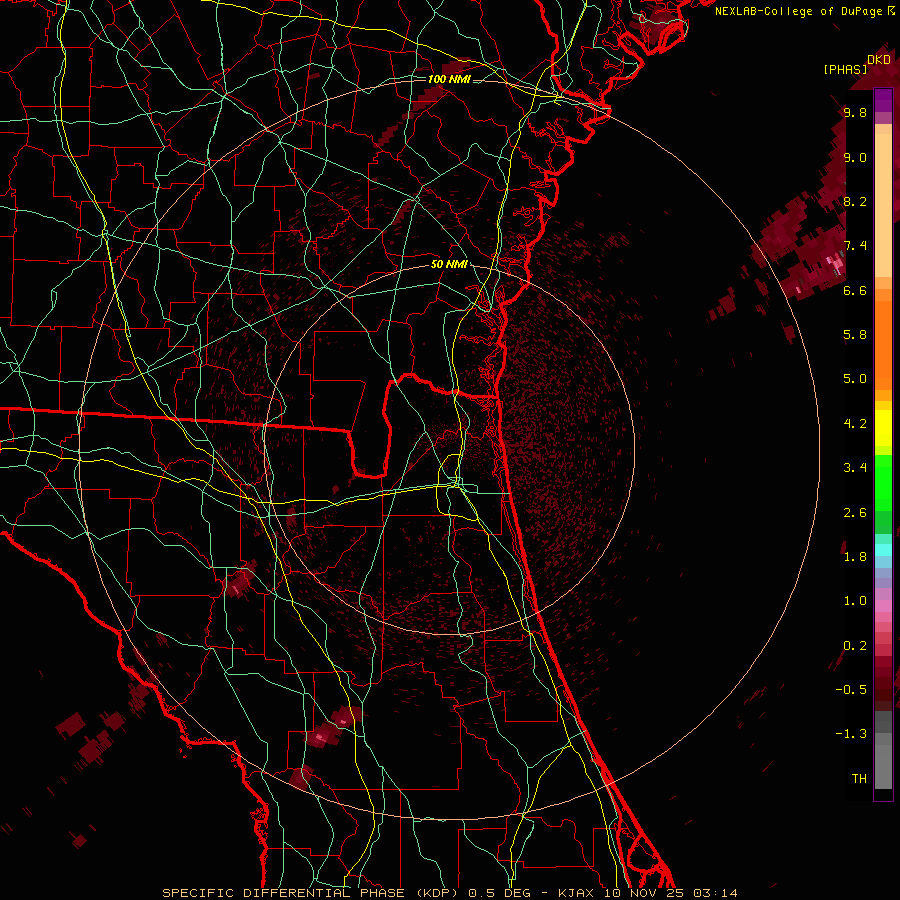Click the 0.5 DEG elevation text

(499, 893)
